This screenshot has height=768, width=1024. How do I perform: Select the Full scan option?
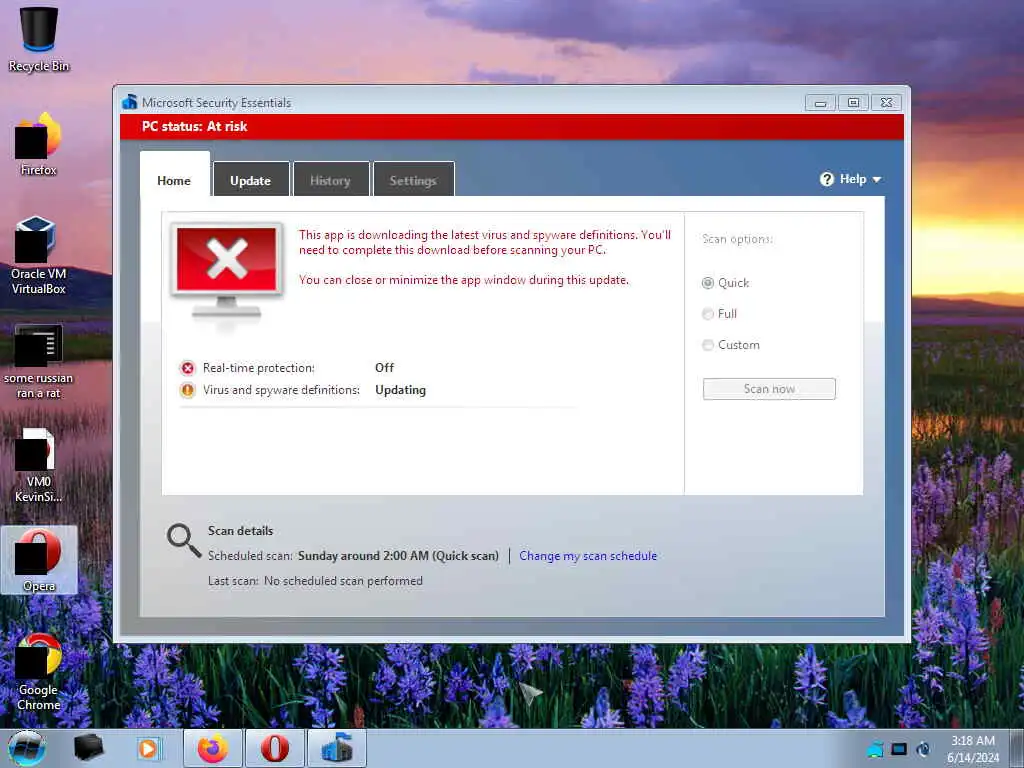[x=707, y=314]
